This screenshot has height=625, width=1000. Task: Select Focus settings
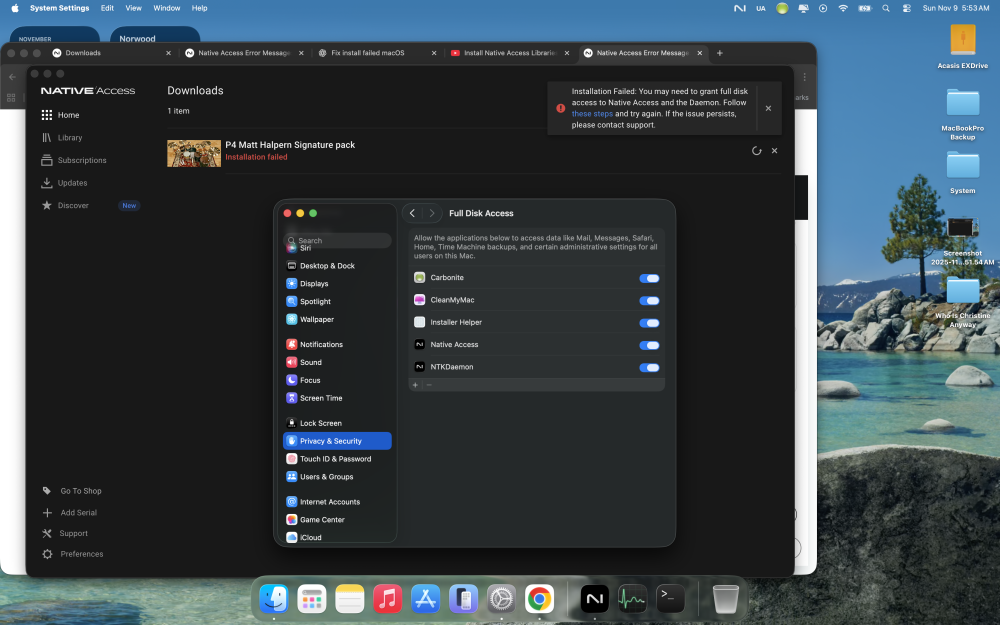tap(337, 380)
